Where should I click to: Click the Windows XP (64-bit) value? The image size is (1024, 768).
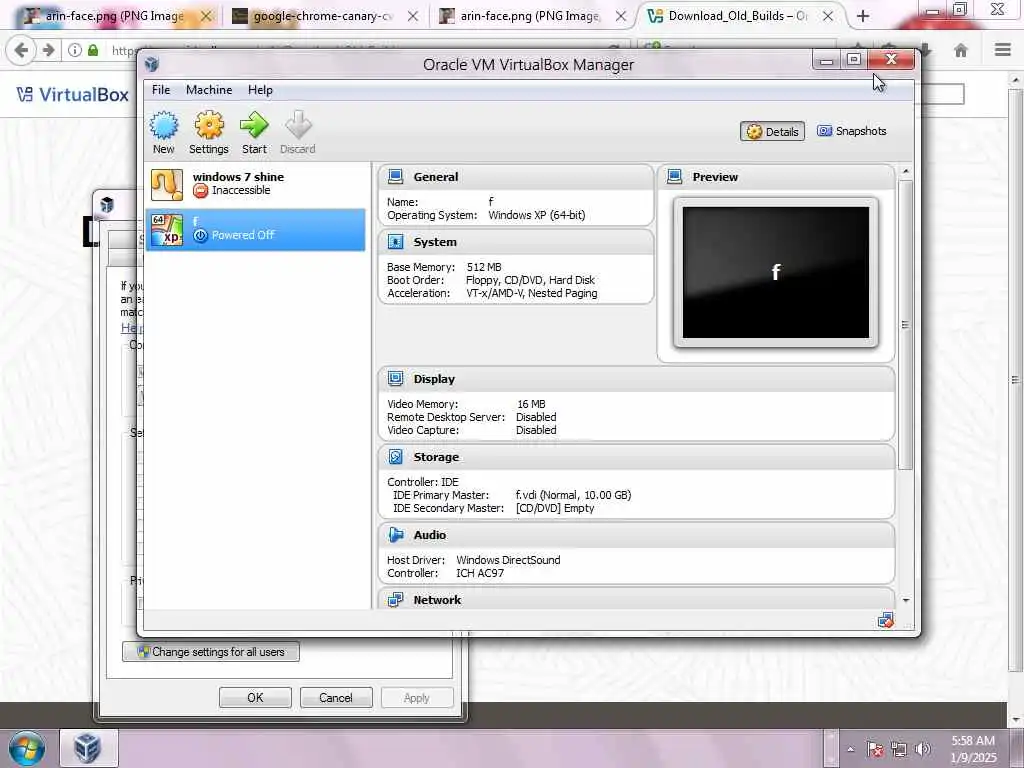point(537,215)
